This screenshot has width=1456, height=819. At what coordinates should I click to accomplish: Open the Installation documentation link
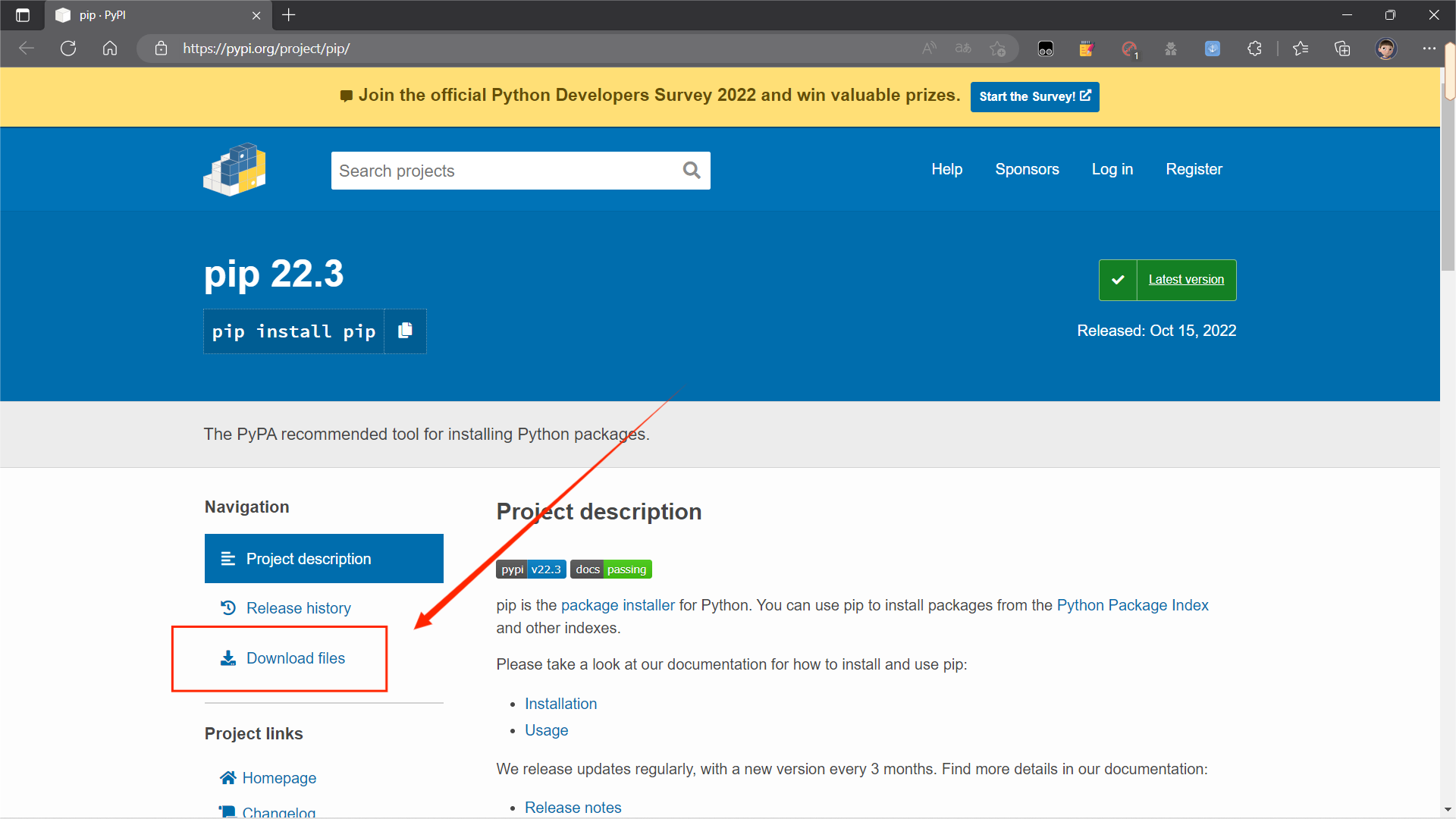tap(560, 704)
